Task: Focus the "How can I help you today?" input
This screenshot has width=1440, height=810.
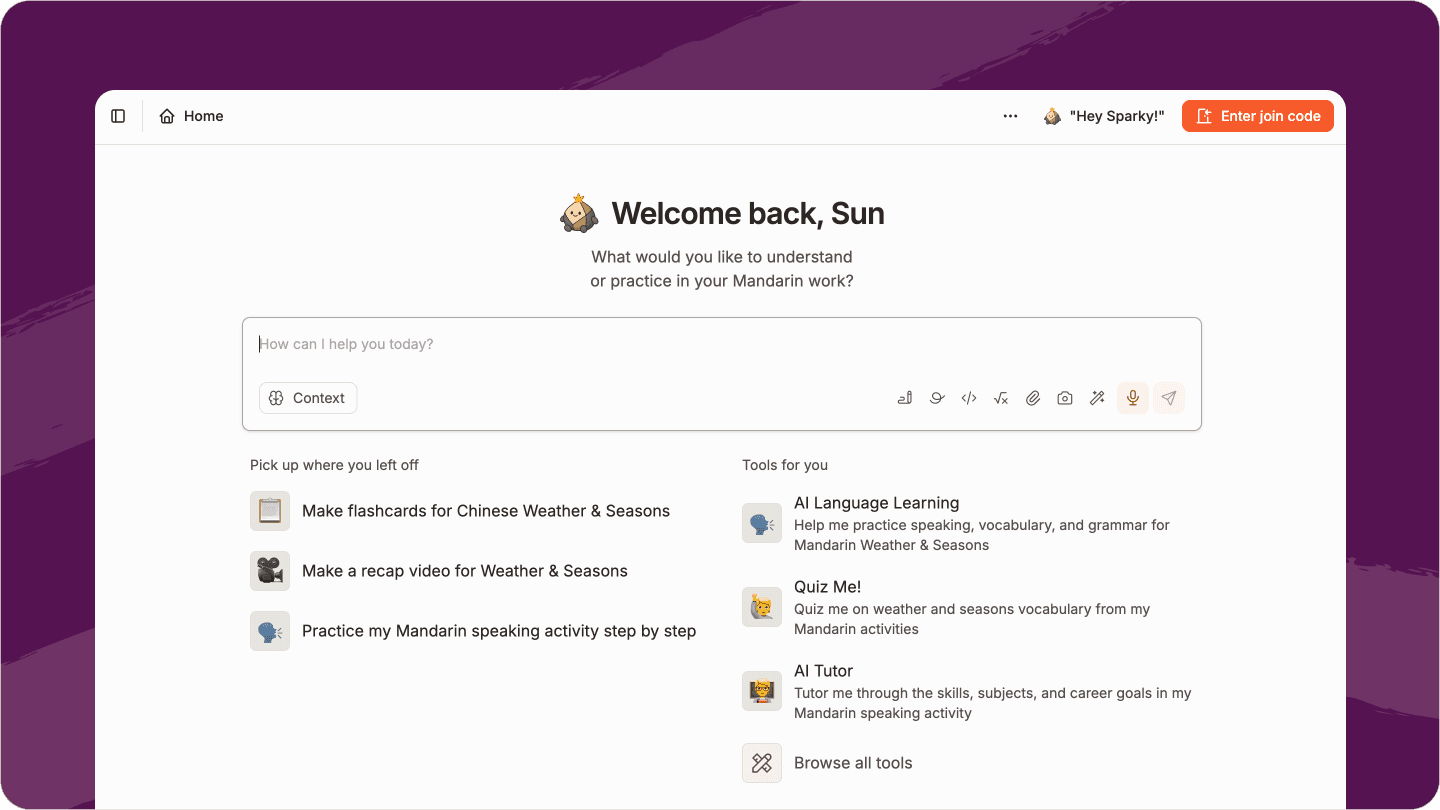Action: [x=721, y=344]
